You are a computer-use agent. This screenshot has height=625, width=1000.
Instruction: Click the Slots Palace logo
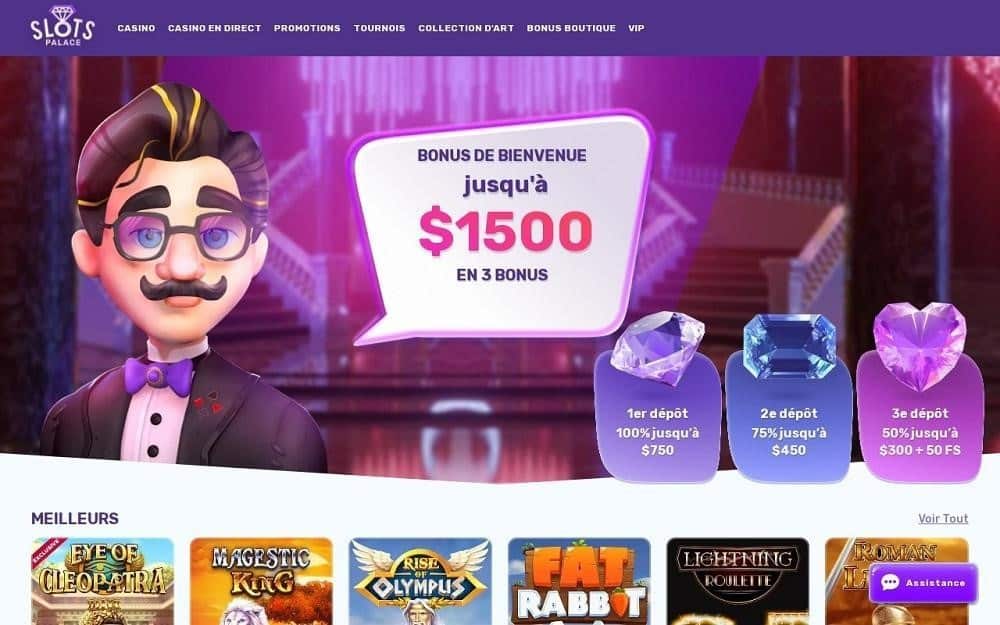(62, 26)
